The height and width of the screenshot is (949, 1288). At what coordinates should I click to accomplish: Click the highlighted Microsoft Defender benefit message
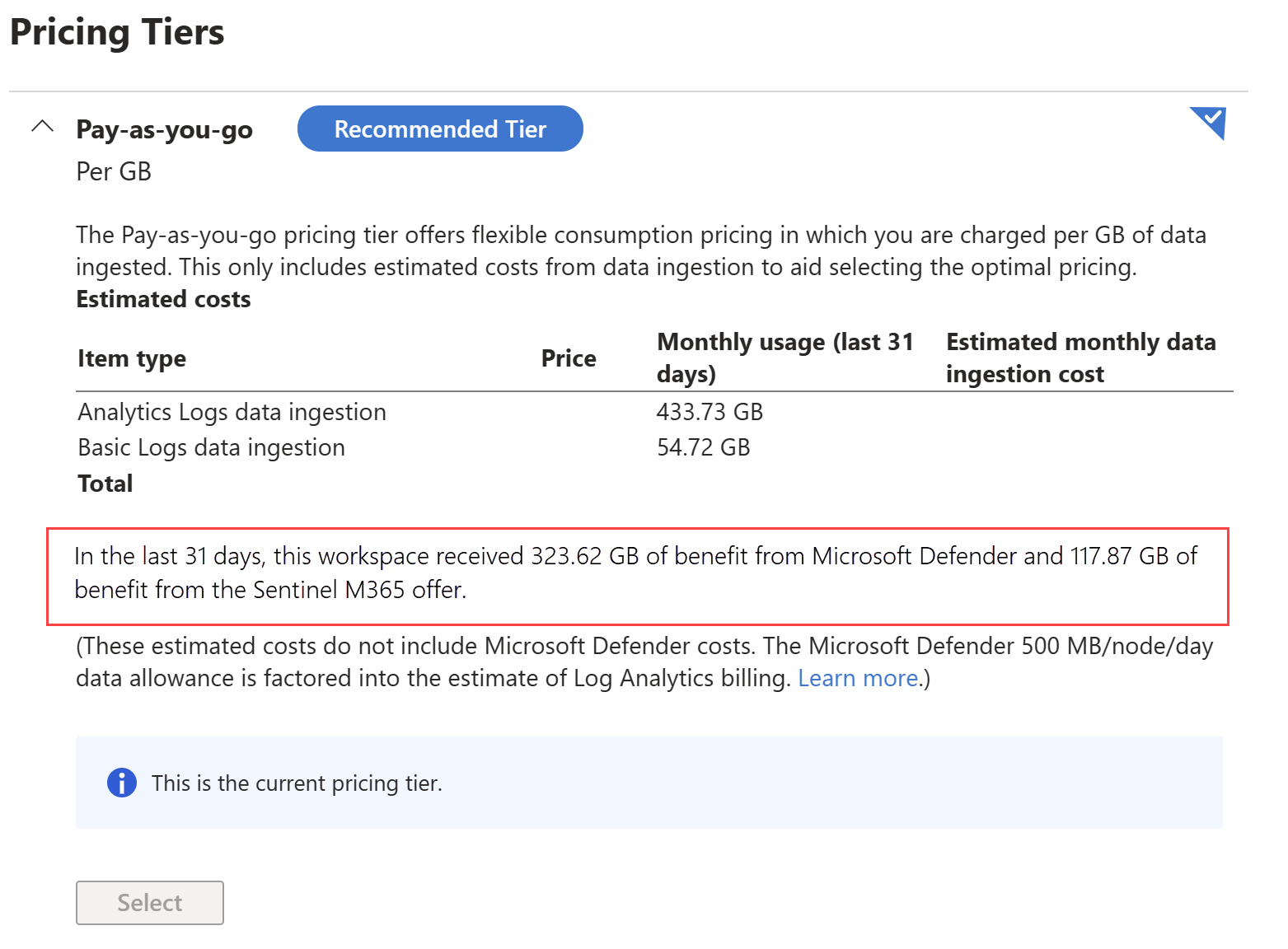coord(636,573)
